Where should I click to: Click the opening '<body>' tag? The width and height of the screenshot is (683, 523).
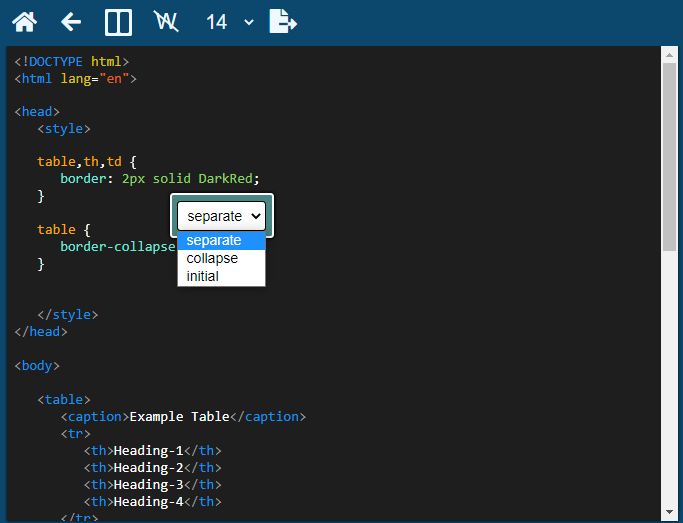point(37,365)
